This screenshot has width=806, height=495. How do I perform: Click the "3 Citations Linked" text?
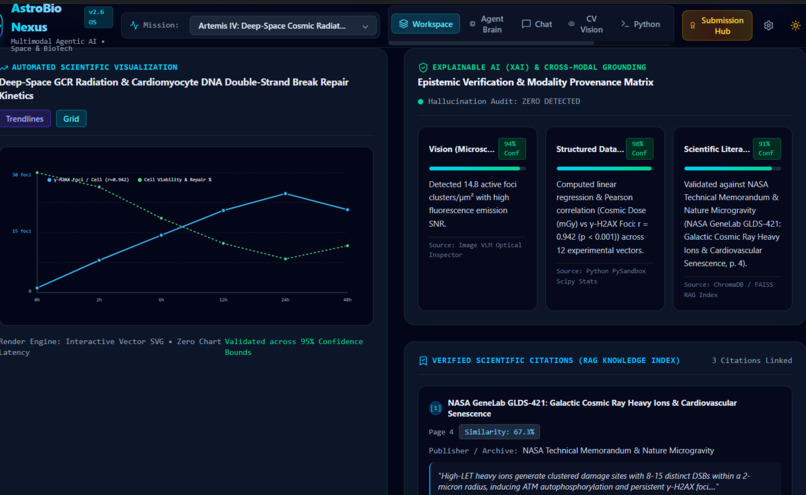tap(752, 361)
